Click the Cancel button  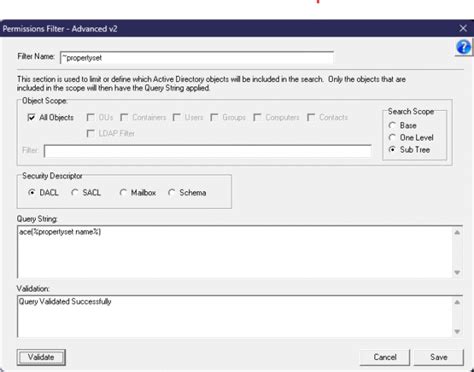click(385, 357)
